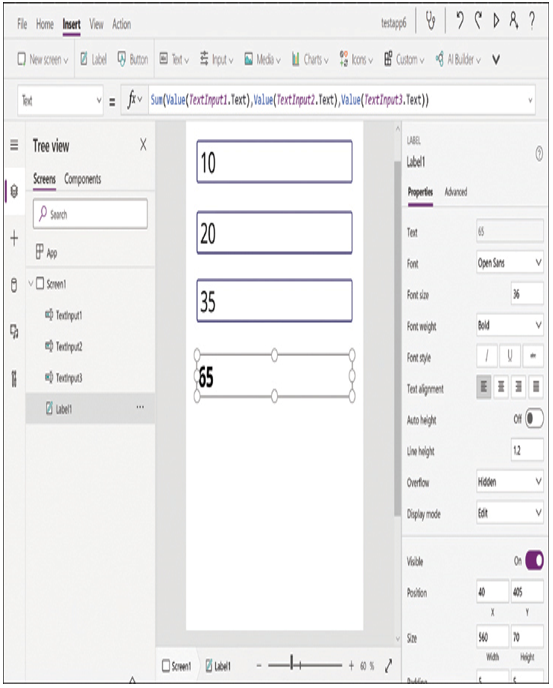Viewport: 553px width, 688px height.
Task: Open the Font weight Bold dropdown
Action: pos(510,325)
